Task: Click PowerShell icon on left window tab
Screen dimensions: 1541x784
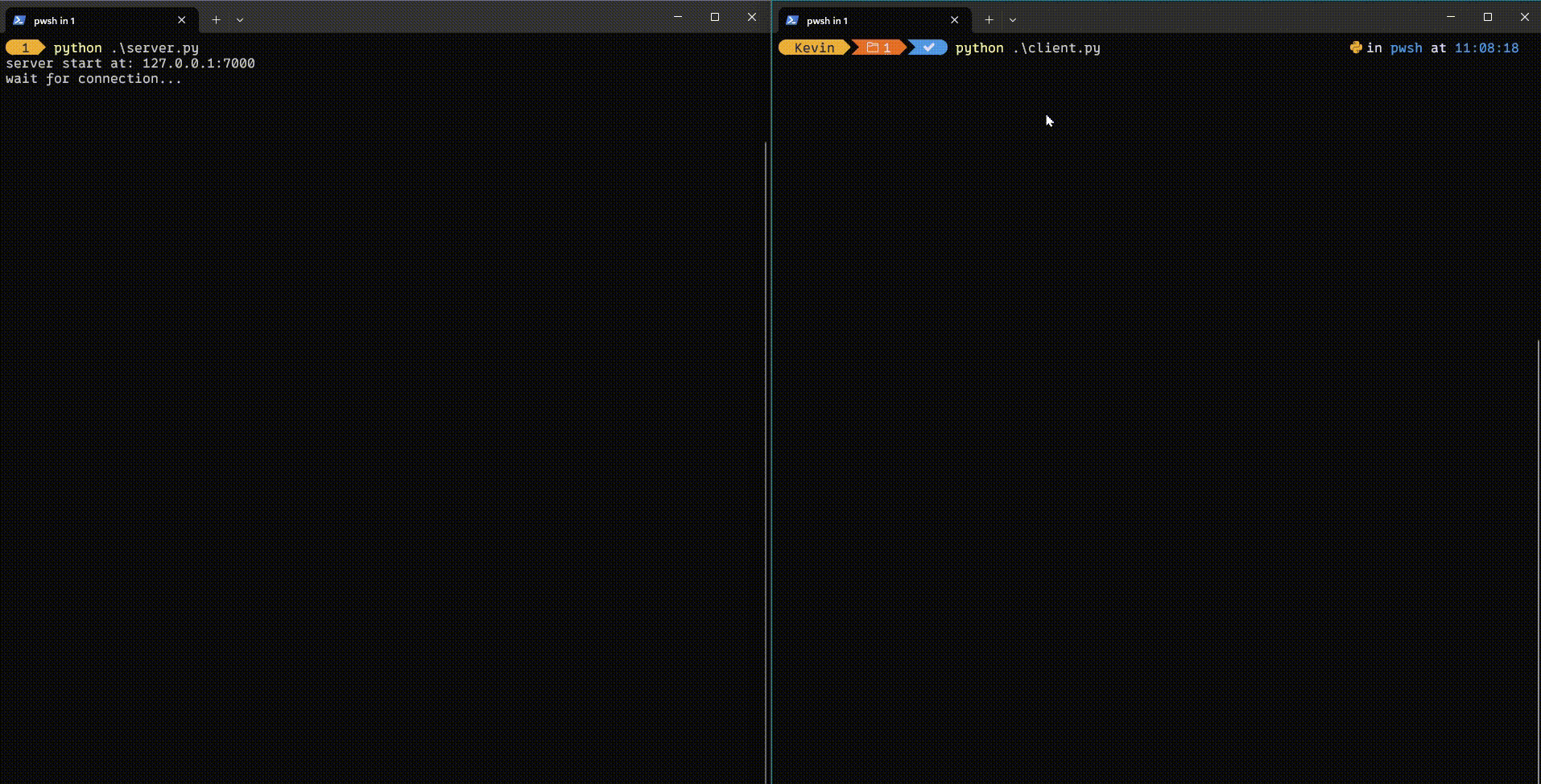Action: pos(19,20)
